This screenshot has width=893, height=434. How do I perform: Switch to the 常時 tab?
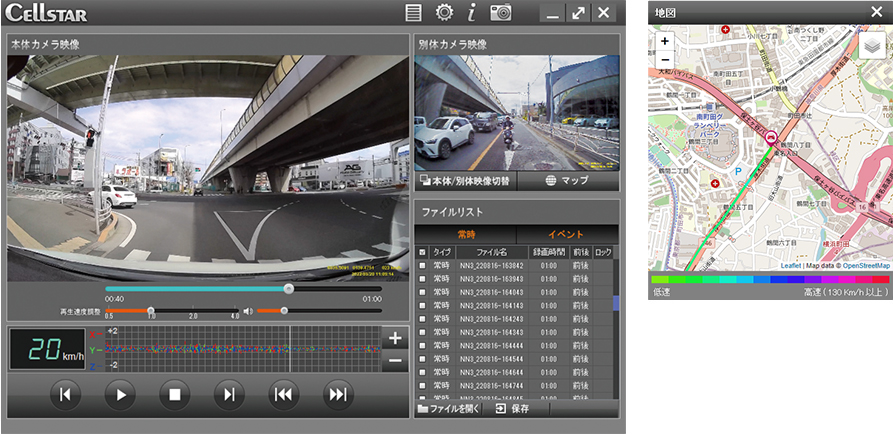465,233
